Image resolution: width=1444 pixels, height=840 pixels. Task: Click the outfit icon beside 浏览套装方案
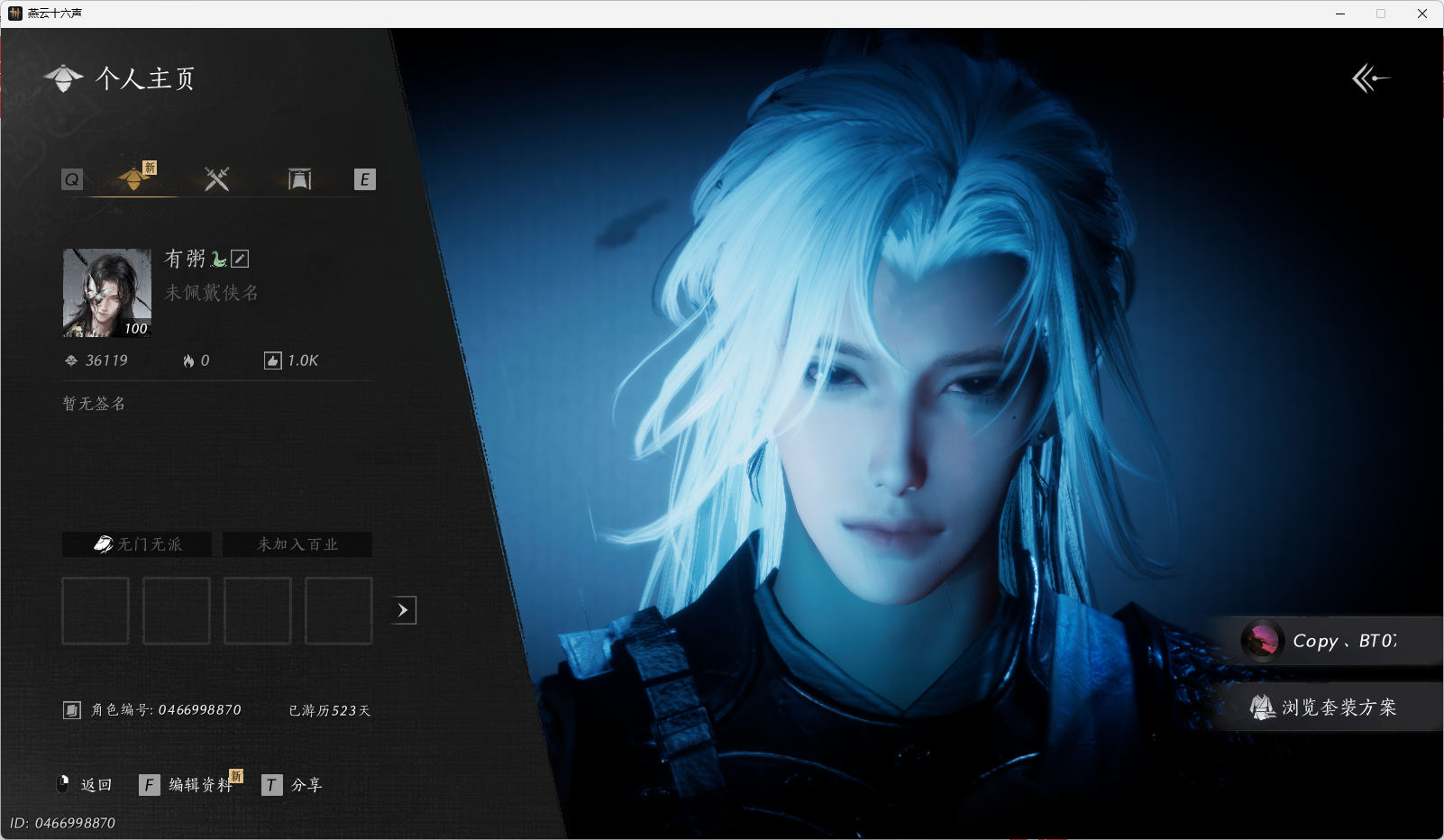[x=1262, y=708]
